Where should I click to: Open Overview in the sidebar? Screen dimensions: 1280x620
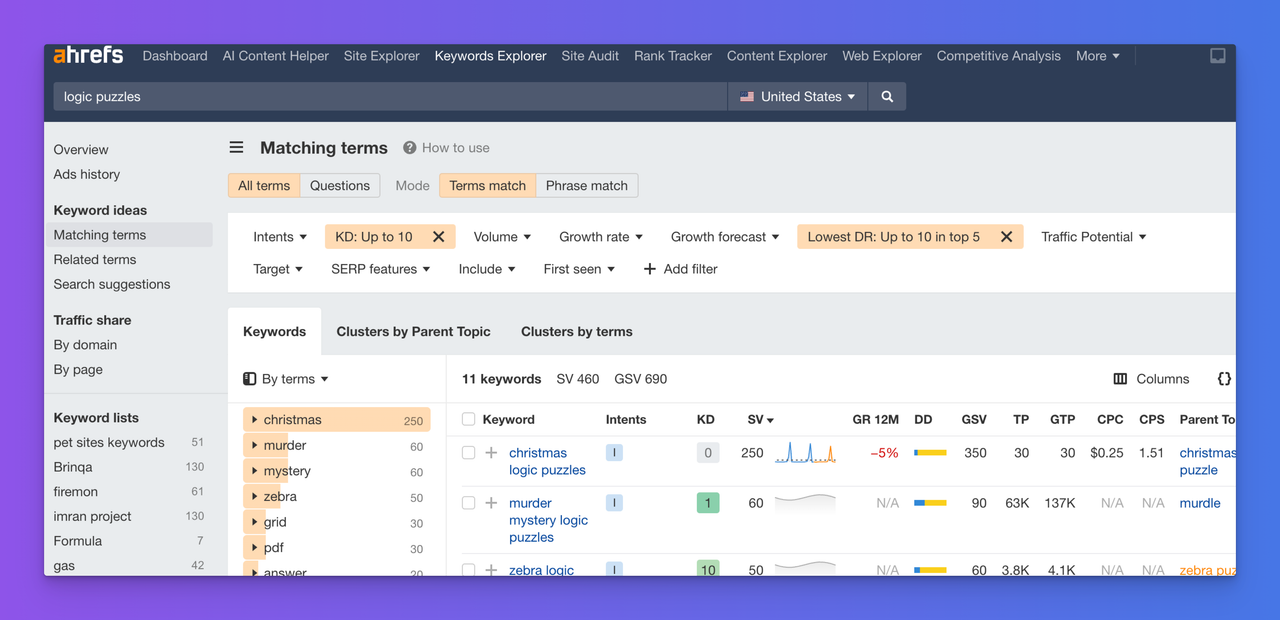81,150
